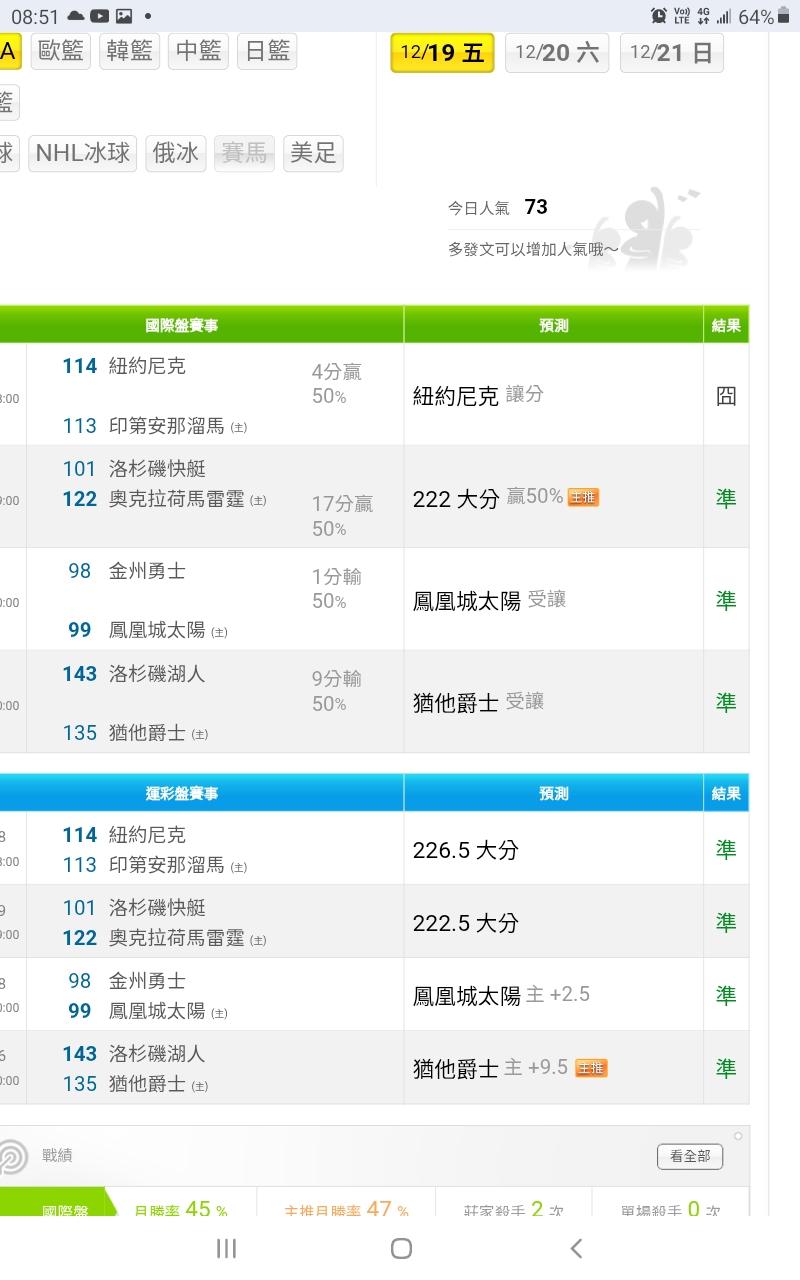This screenshot has height=1280, width=800.
Task: Tap the 囧 result for 紐約尼克 讓分
Action: 727,396
